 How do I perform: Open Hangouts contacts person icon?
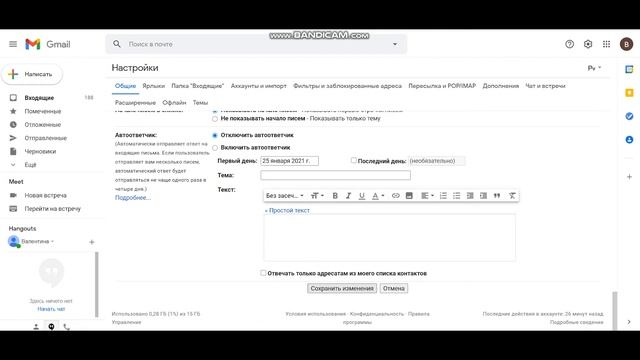[36, 327]
